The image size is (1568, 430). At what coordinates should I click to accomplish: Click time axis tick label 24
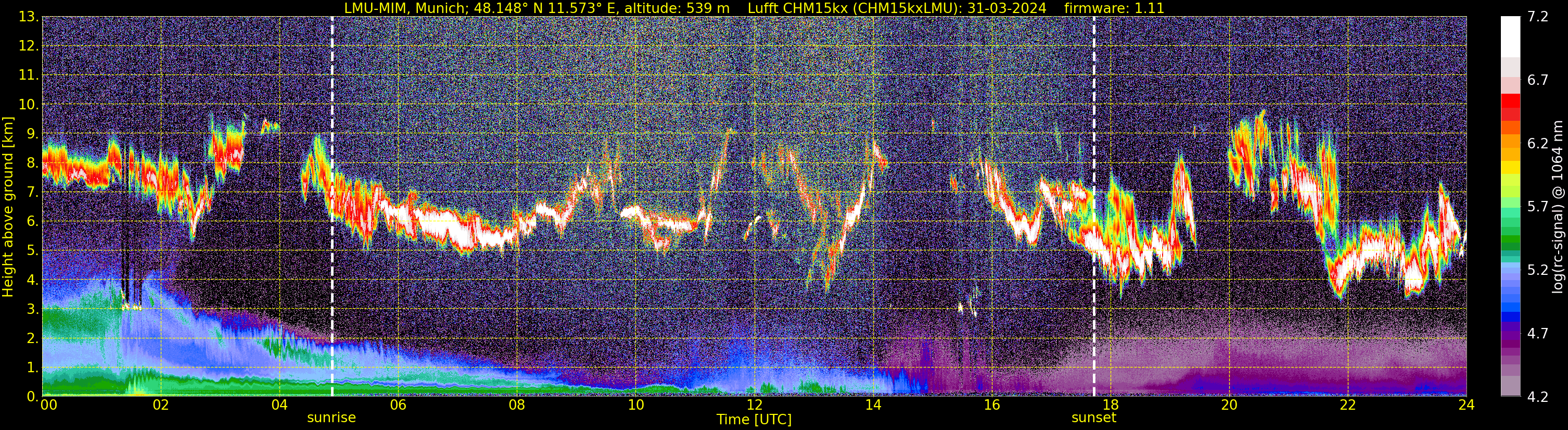pos(1467,405)
